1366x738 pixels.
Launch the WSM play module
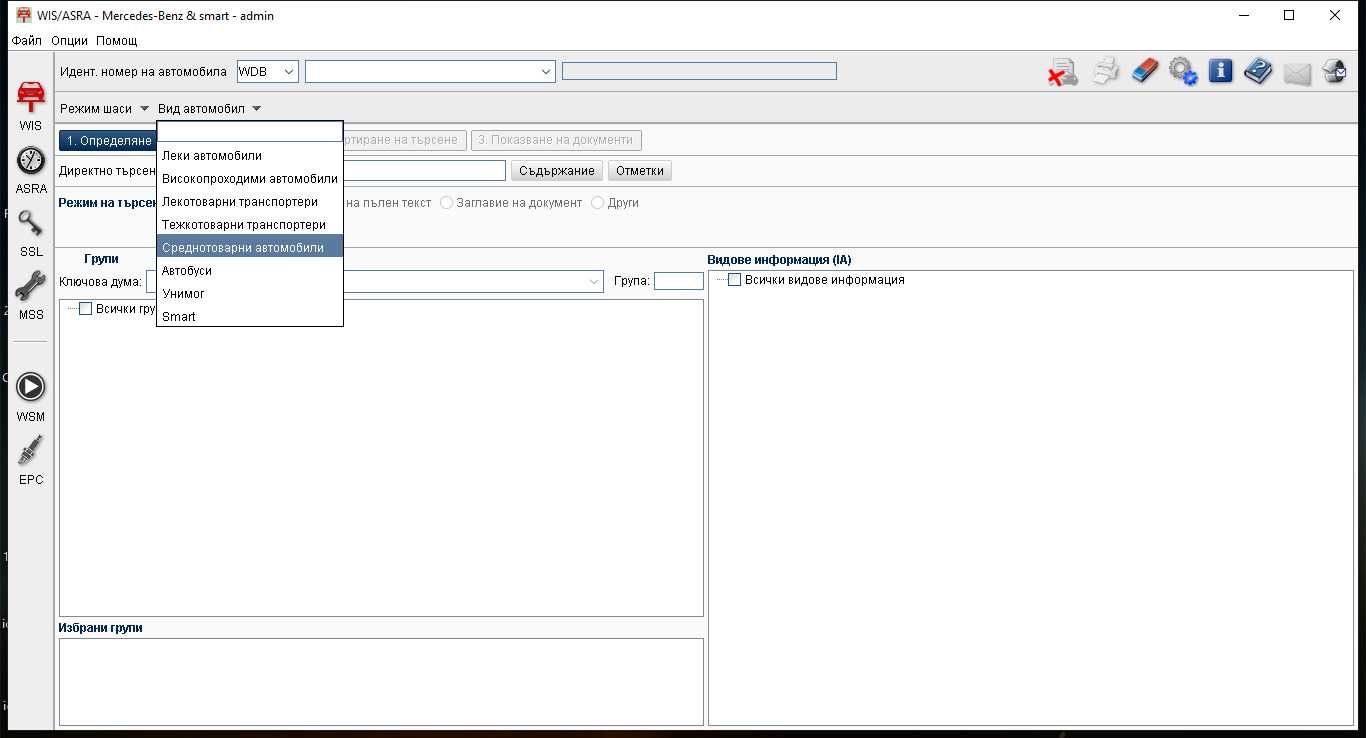click(x=31, y=396)
